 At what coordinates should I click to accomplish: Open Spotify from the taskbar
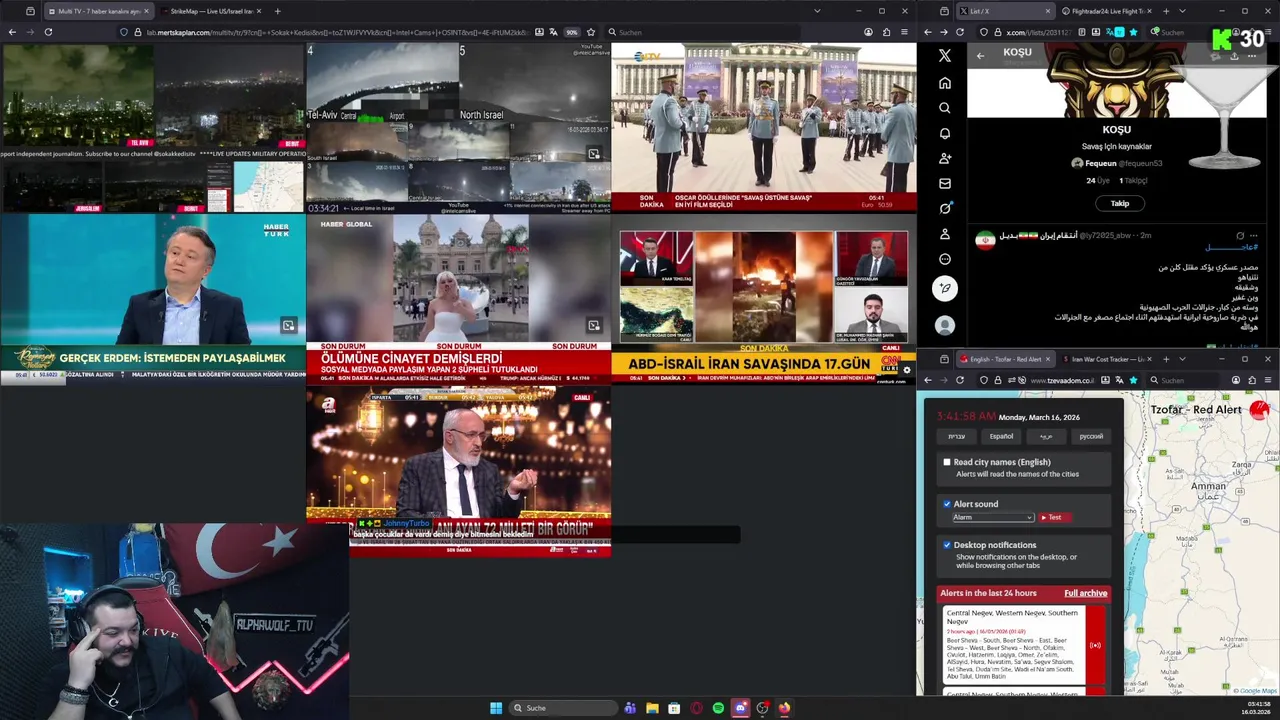pyautogui.click(x=718, y=708)
